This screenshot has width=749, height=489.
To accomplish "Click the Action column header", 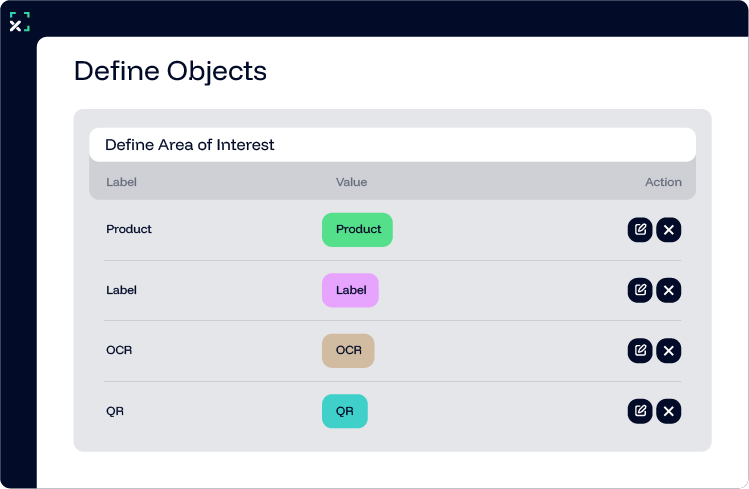I will 663,182.
